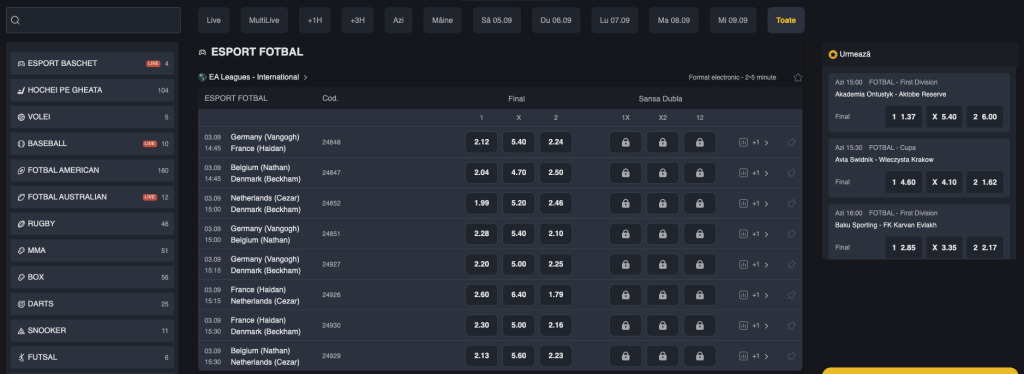
Task: Click the RUGBY ball icon
Action: [22, 224]
